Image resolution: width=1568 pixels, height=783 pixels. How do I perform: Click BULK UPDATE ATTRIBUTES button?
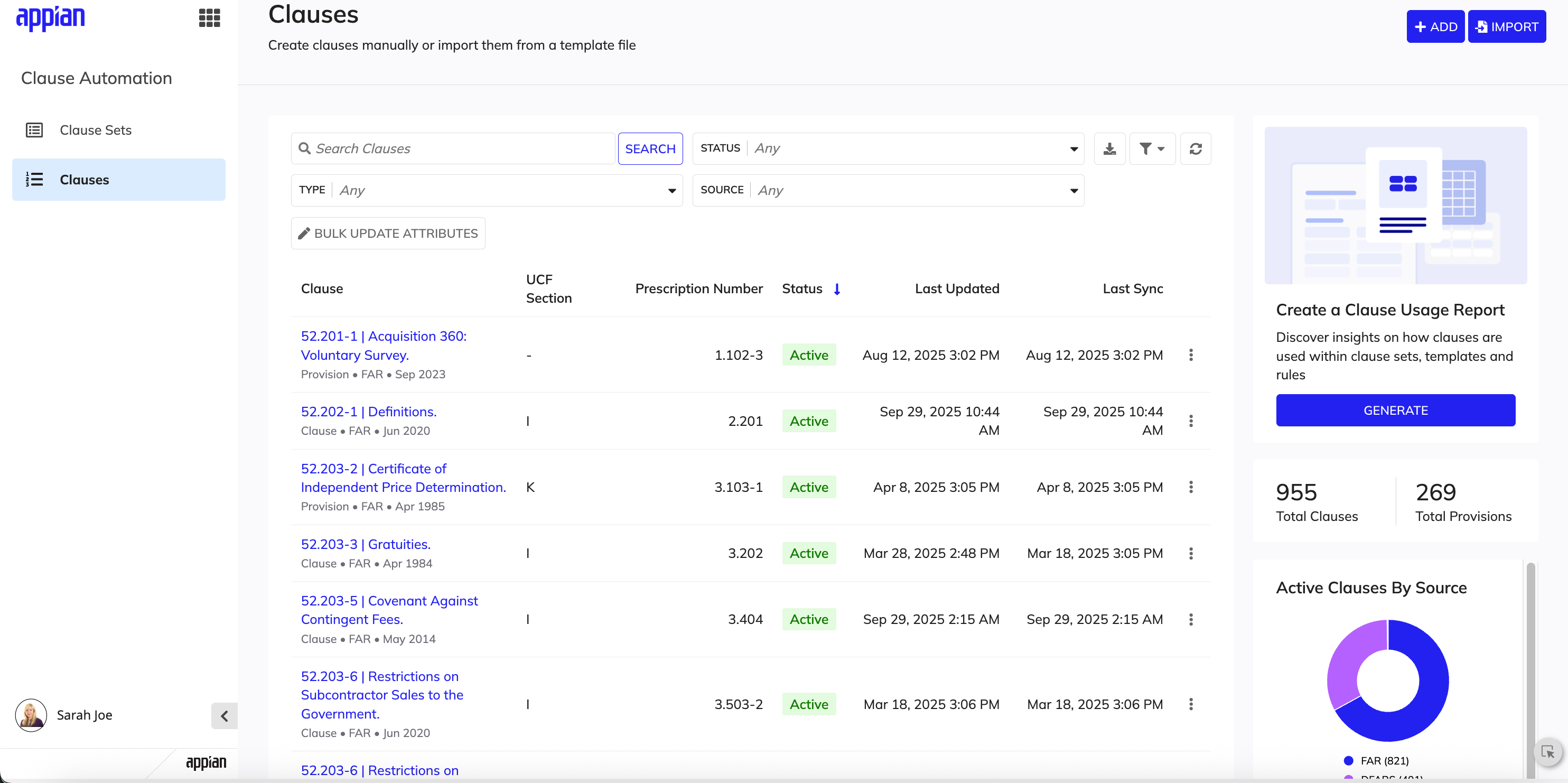click(388, 233)
